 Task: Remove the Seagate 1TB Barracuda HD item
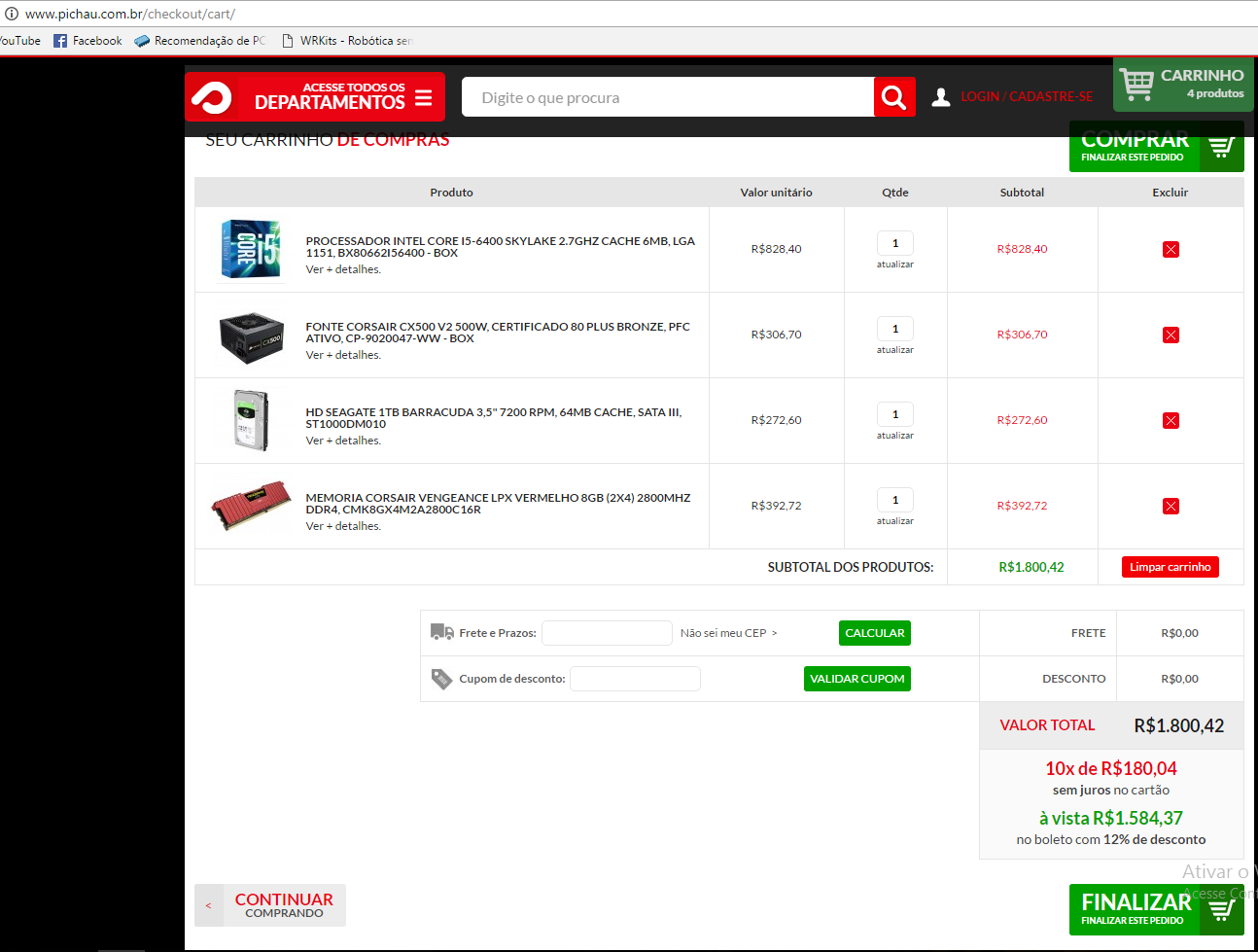[x=1171, y=421]
